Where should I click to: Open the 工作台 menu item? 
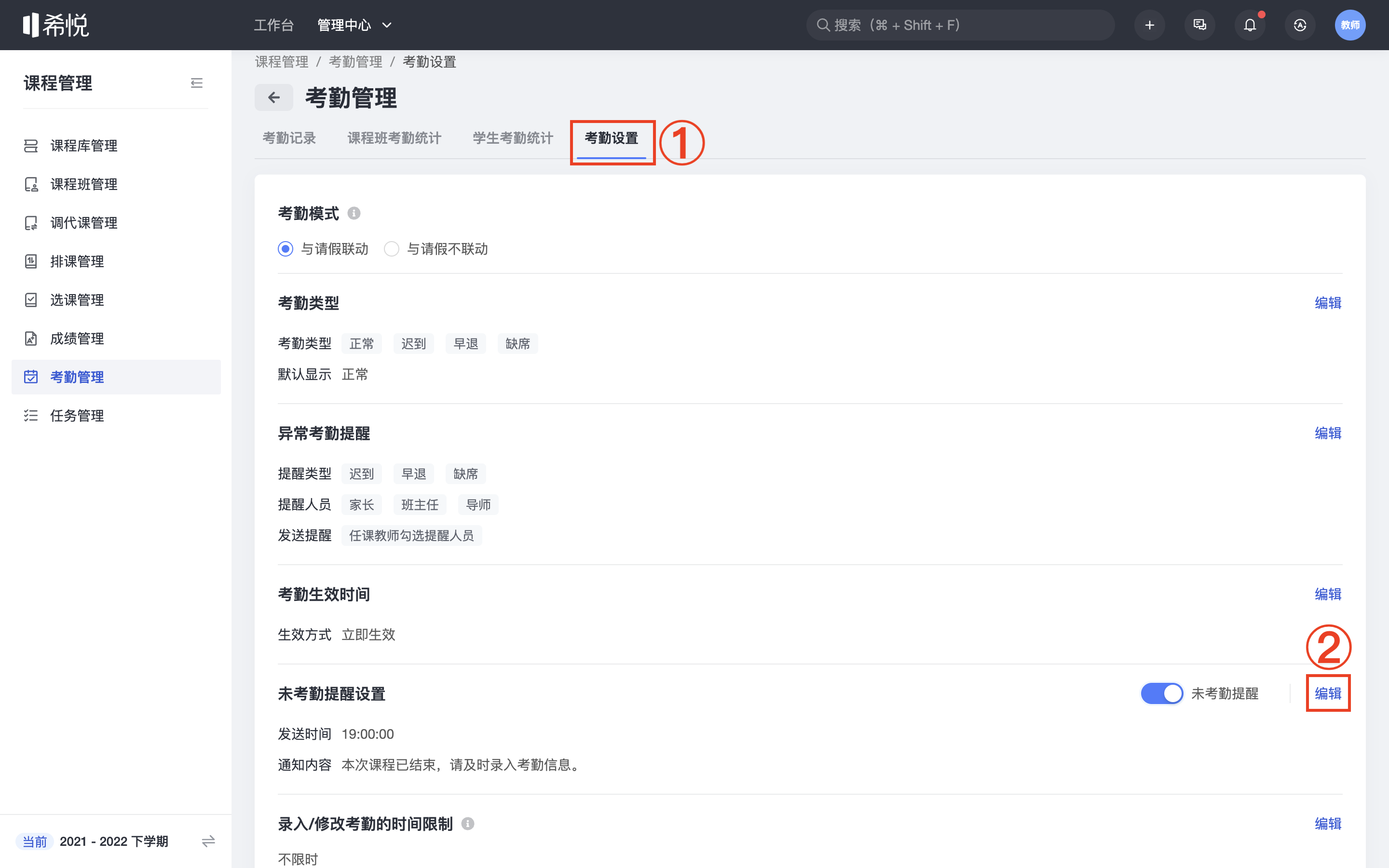274,25
